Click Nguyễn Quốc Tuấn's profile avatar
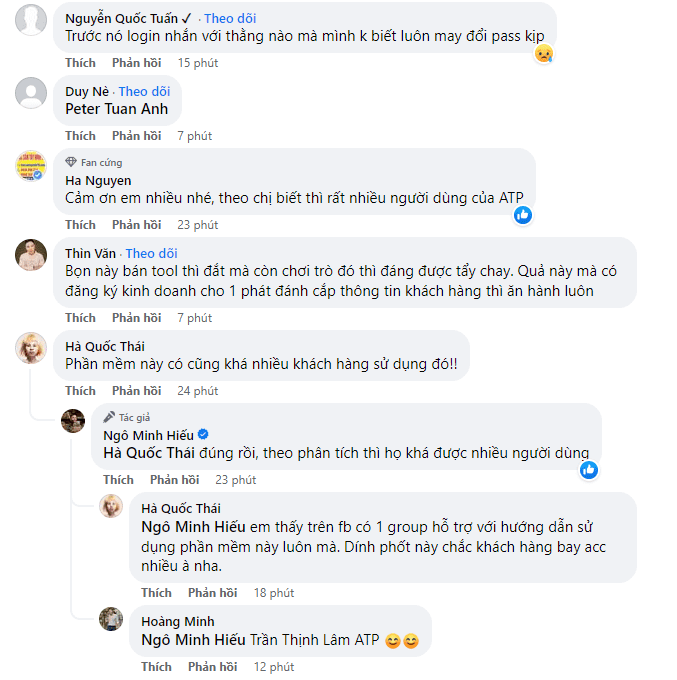Image resolution: width=677 pixels, height=680 pixels. [31, 20]
